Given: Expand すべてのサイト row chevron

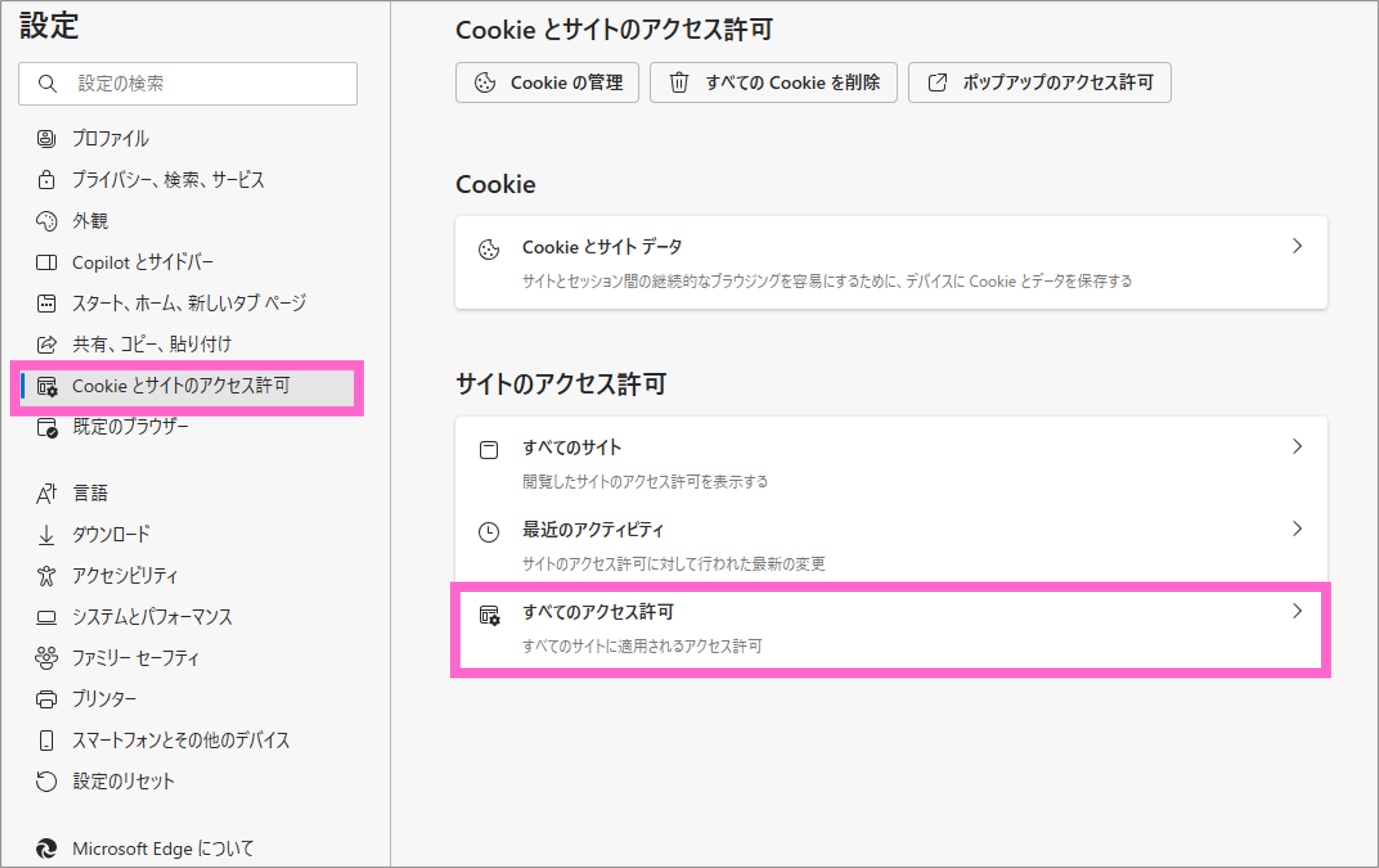Looking at the screenshot, I should tap(1297, 447).
